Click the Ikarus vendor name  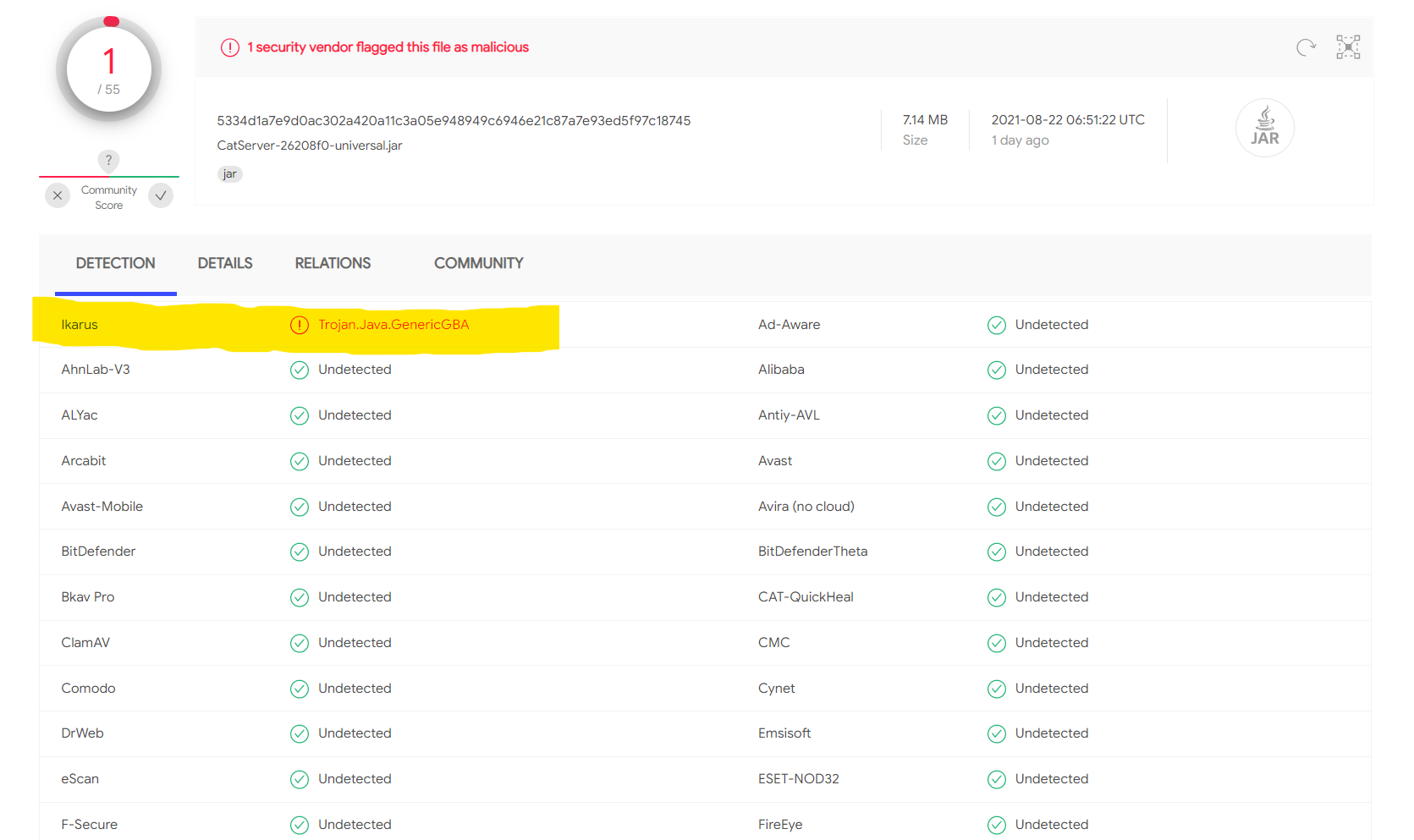click(x=79, y=324)
